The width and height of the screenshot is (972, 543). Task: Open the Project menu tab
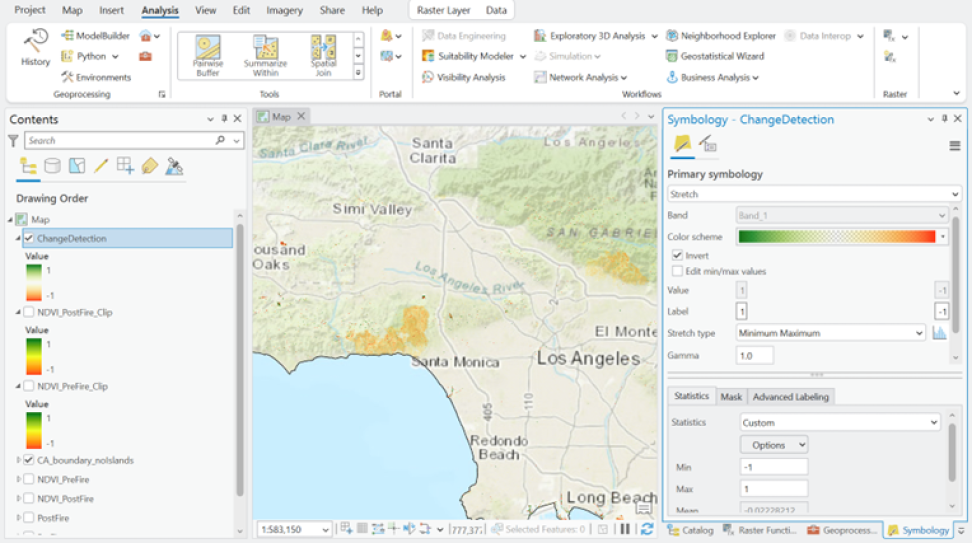pyautogui.click(x=30, y=11)
